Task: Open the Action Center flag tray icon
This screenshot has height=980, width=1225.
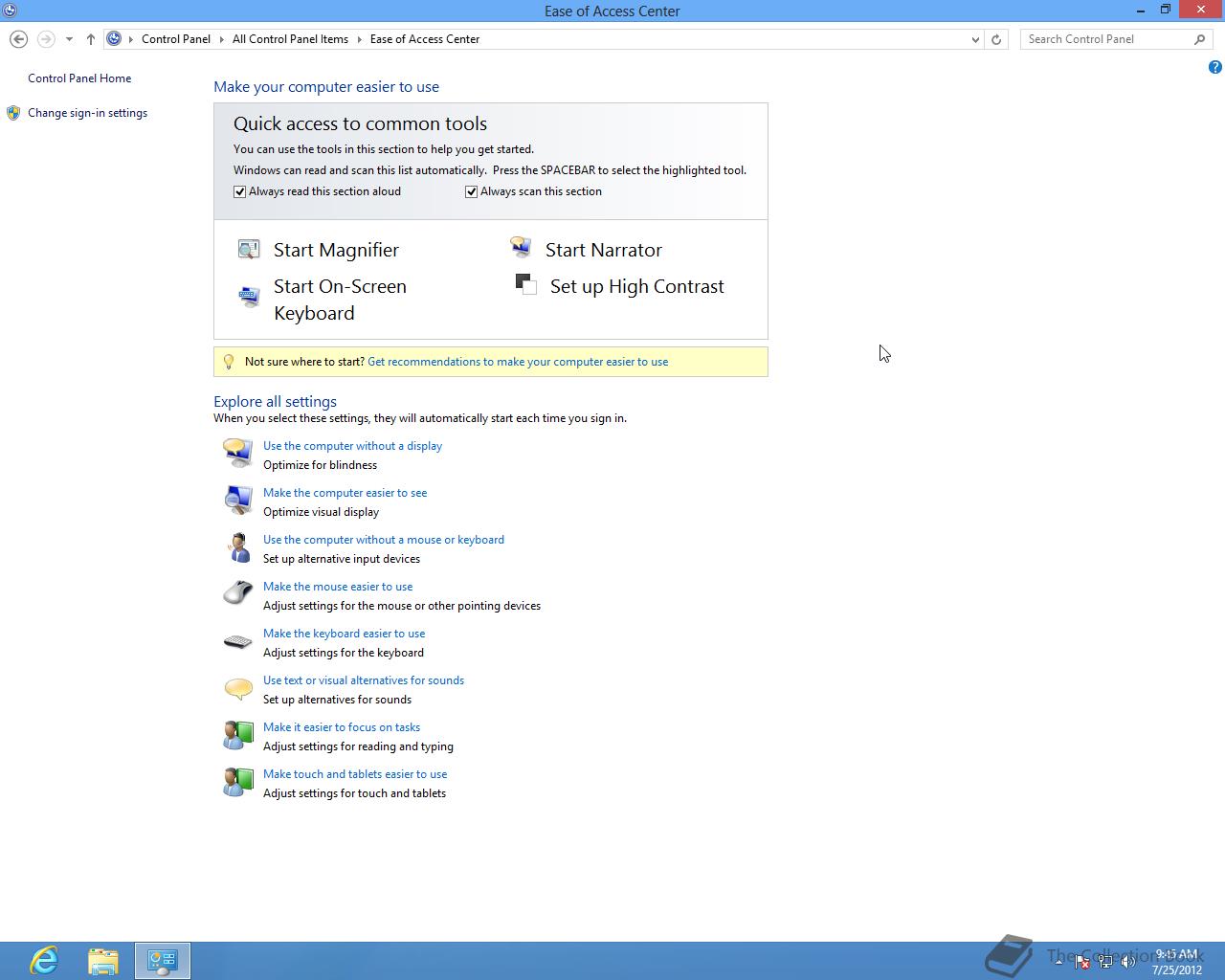Action: [1081, 962]
